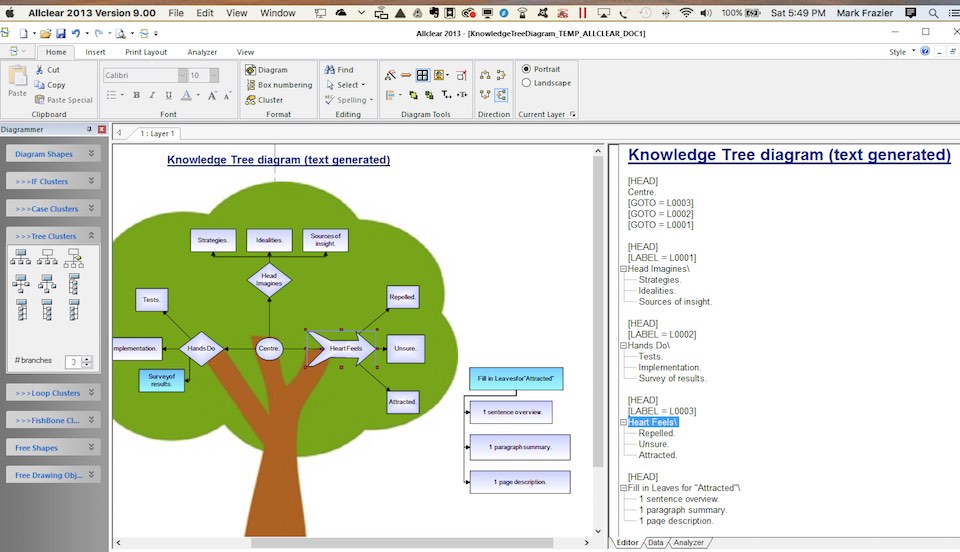Click the Bold formatting icon
The height and width of the screenshot is (552, 960).
(x=137, y=96)
